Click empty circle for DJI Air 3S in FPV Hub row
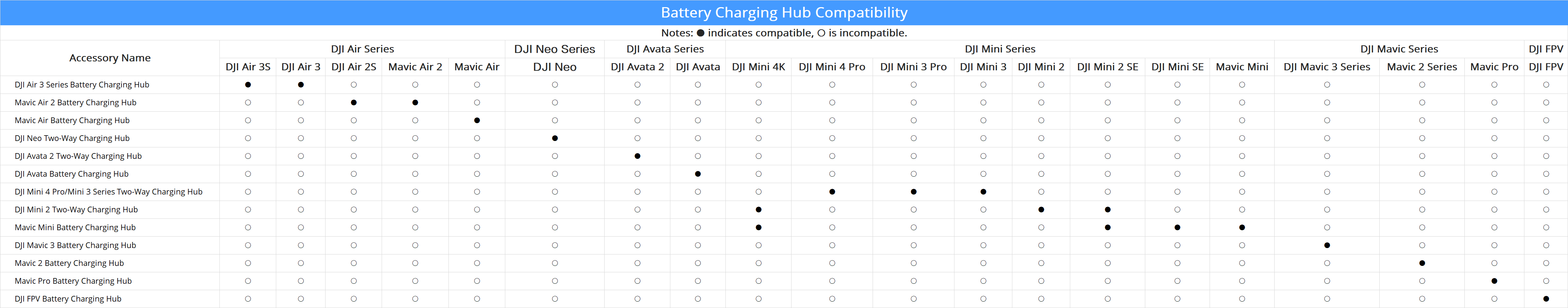Screen dimensions: 1568x308 (248, 299)
